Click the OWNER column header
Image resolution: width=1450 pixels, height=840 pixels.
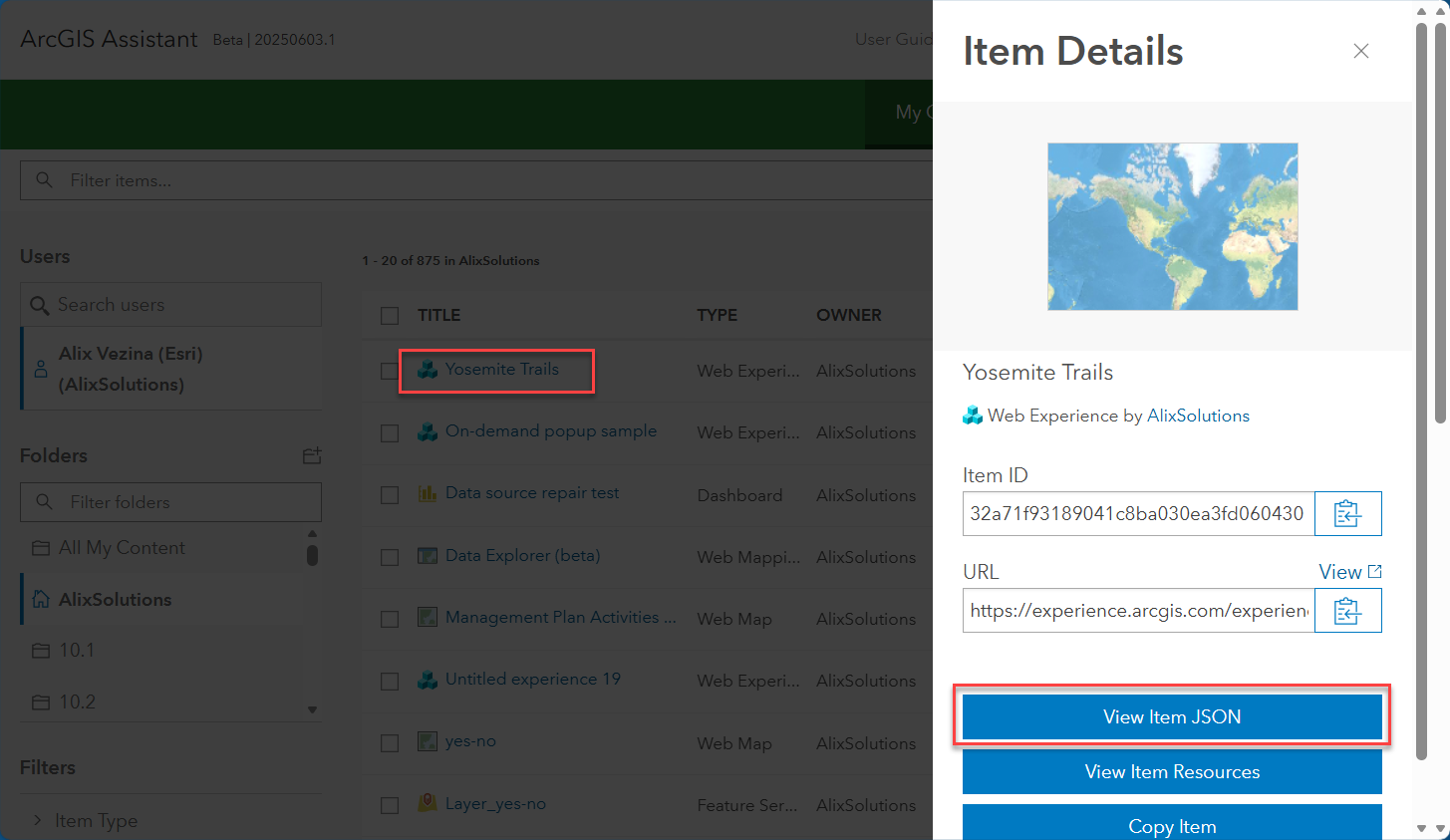pos(849,315)
